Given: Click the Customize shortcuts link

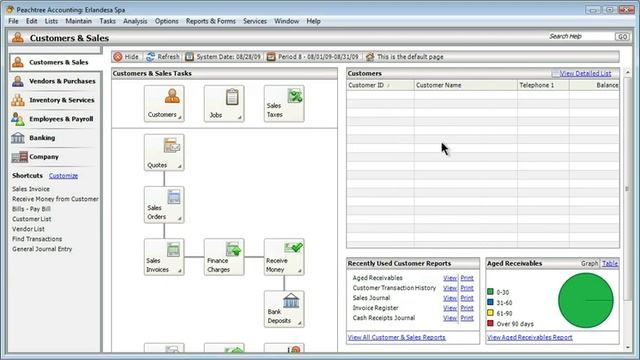Looking at the screenshot, I should point(63,176).
